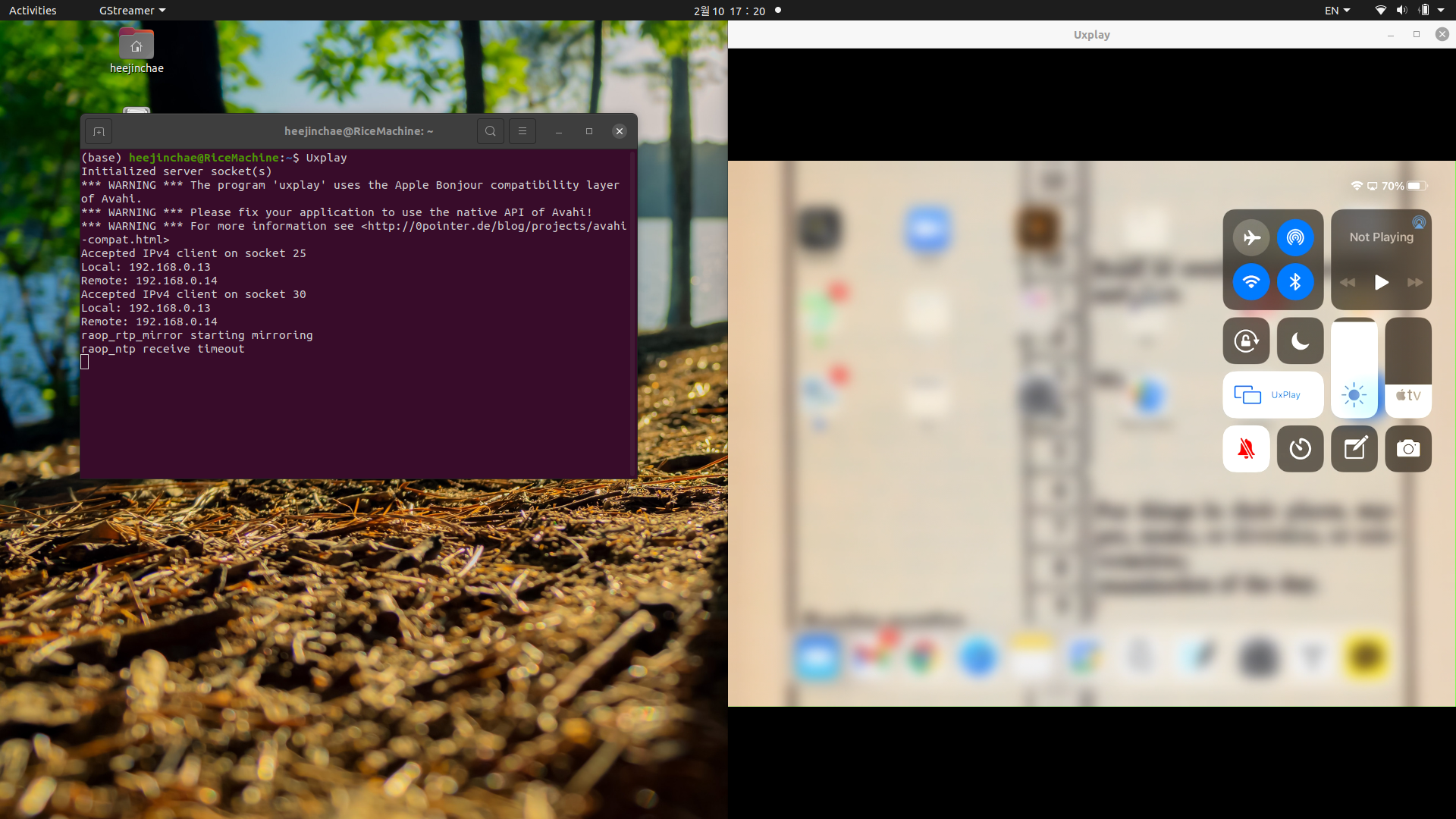Expand EN input language dropdown

[1337, 11]
